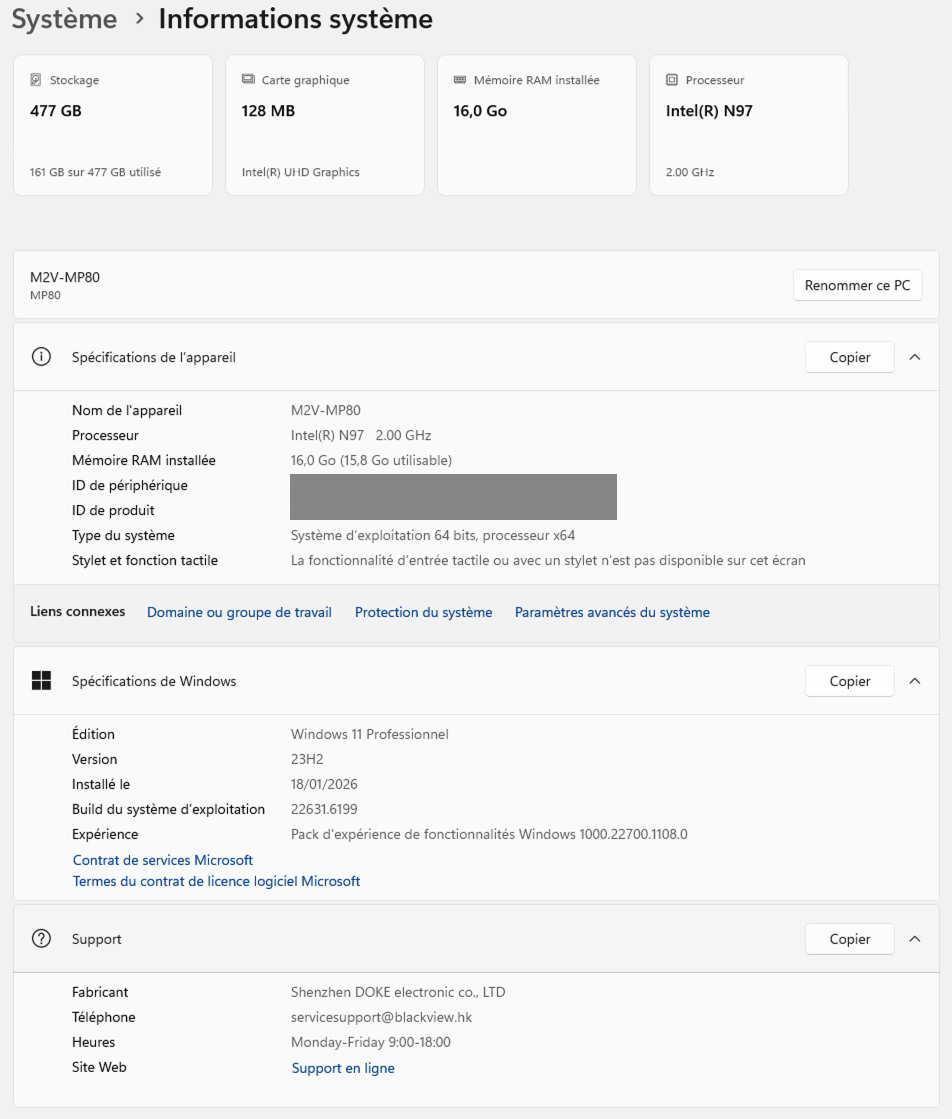Collapse the Spécifications de Windows section
952x1119 pixels.
coord(915,681)
